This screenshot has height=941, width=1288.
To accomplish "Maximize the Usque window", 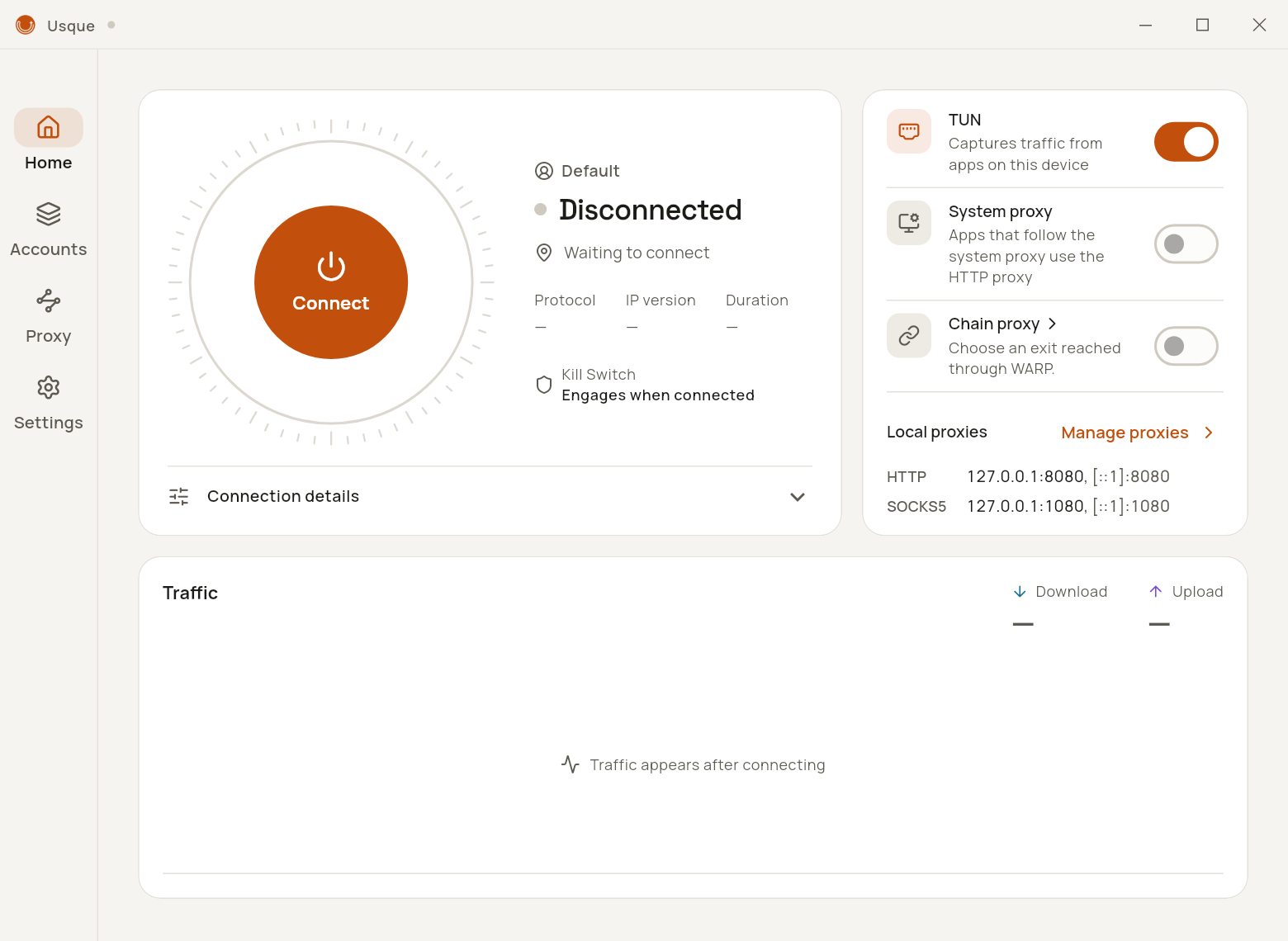I will [1202, 25].
